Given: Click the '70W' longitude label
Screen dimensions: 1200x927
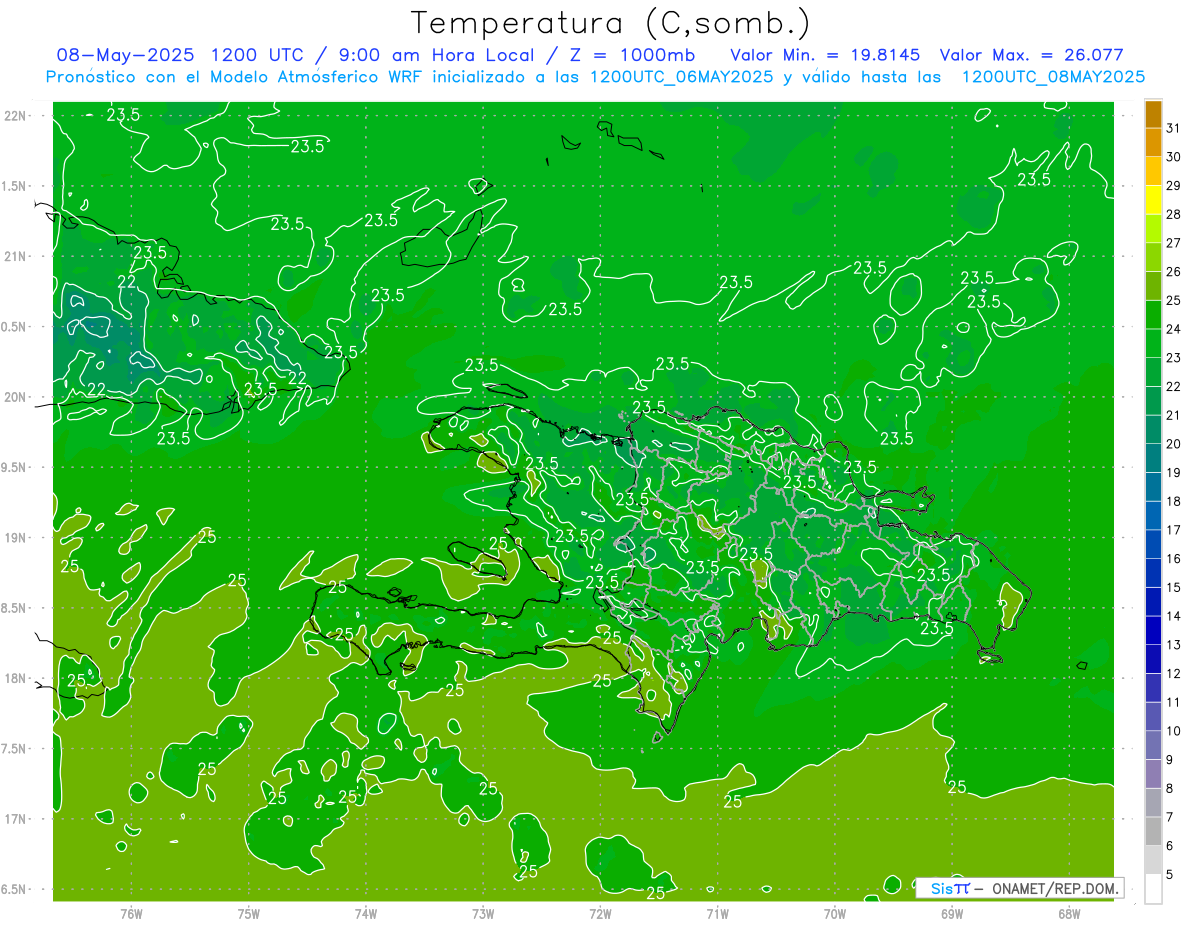Looking at the screenshot, I should [835, 912].
